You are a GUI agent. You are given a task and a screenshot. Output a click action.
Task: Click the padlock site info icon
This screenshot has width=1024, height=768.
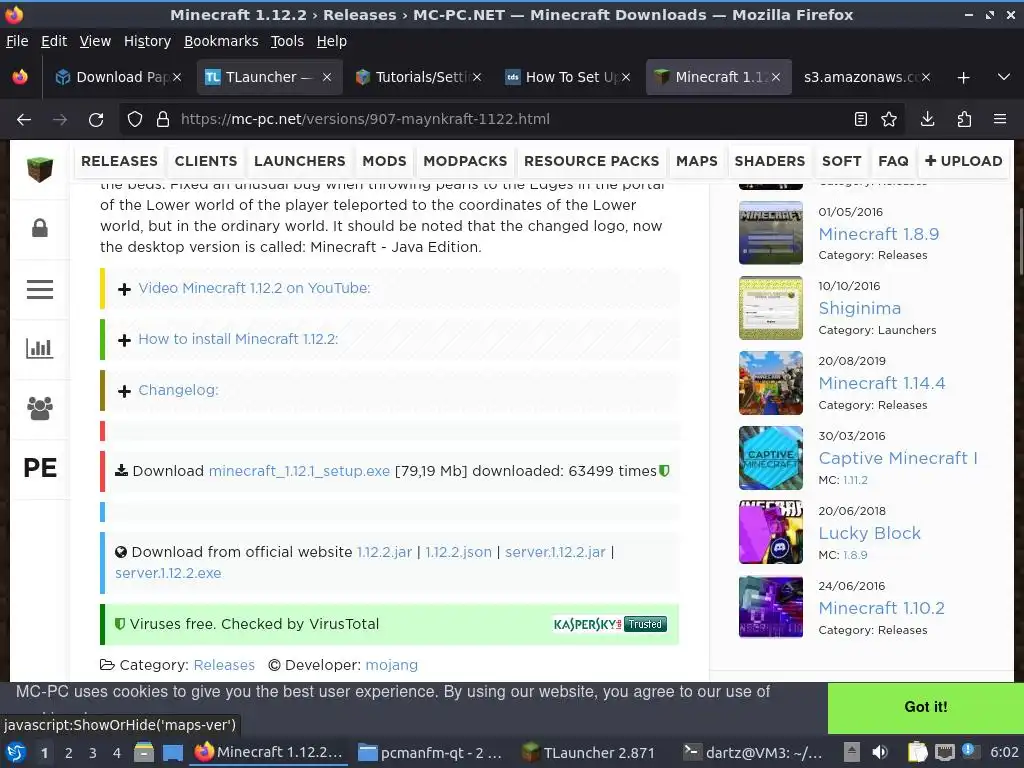163,120
